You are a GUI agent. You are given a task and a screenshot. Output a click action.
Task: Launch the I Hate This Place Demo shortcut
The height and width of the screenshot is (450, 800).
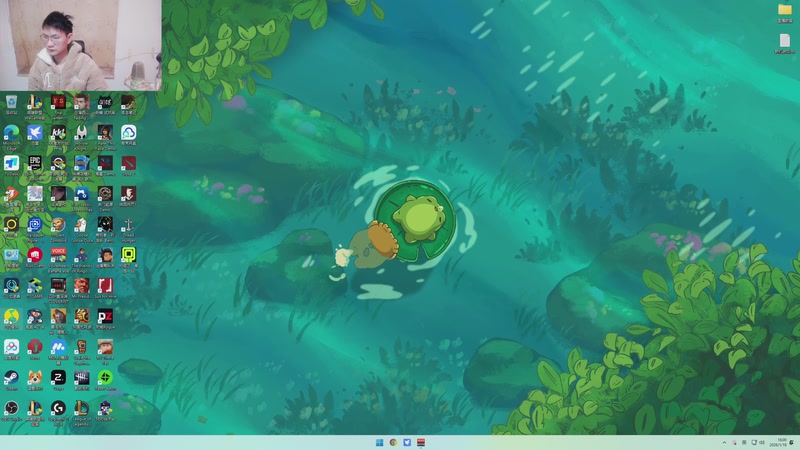[x=105, y=133]
